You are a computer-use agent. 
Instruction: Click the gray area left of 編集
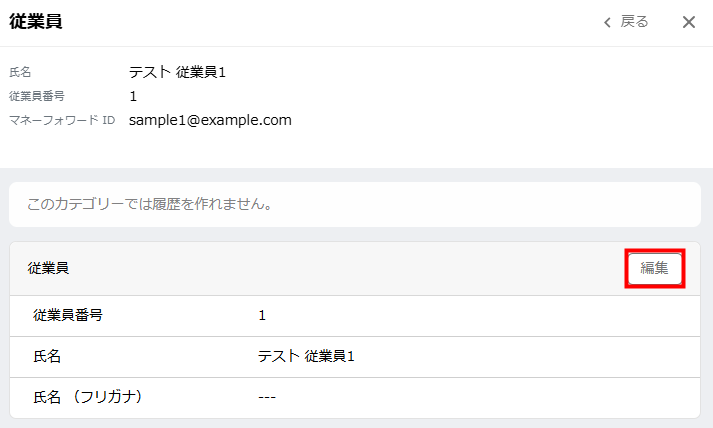pyautogui.click(x=346, y=268)
